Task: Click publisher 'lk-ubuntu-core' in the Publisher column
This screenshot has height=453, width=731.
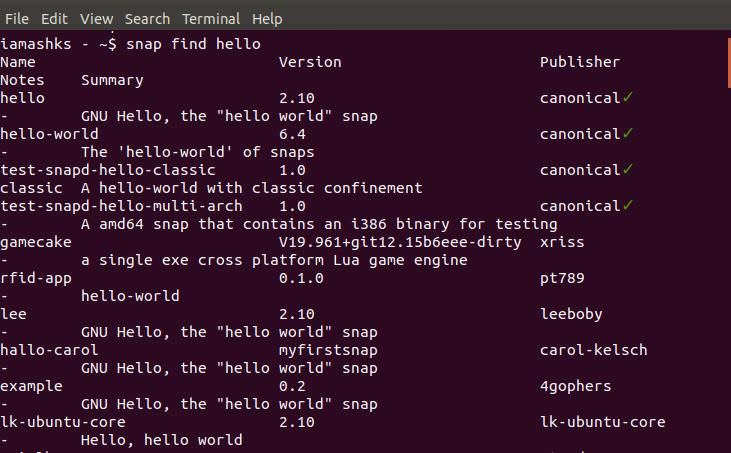Action: (x=603, y=422)
